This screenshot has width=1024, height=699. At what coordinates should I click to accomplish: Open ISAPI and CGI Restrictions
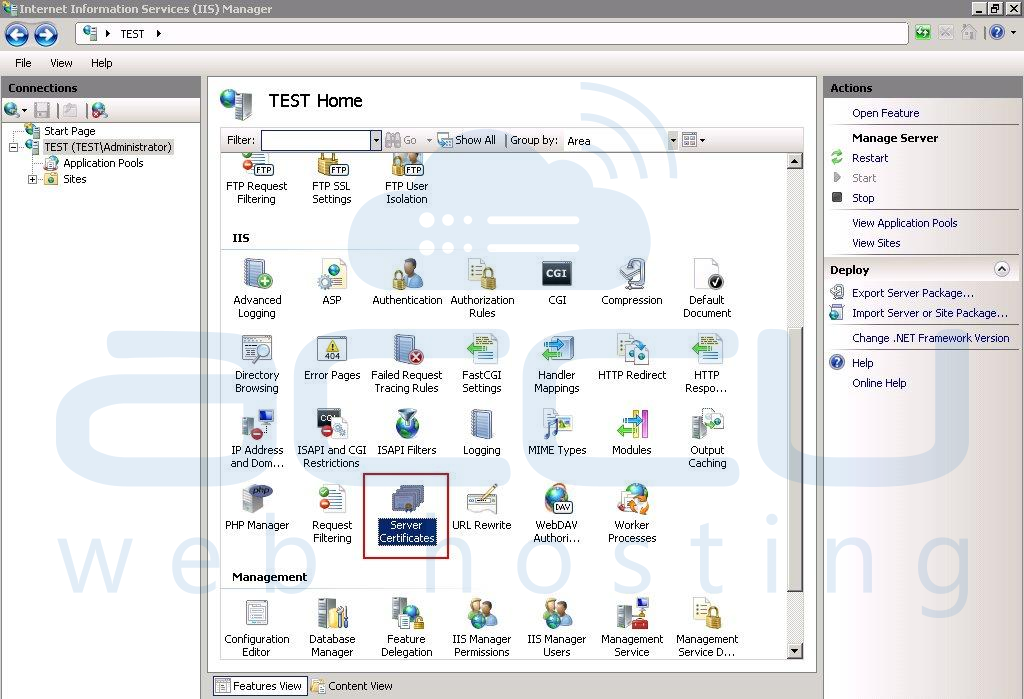[x=331, y=439]
